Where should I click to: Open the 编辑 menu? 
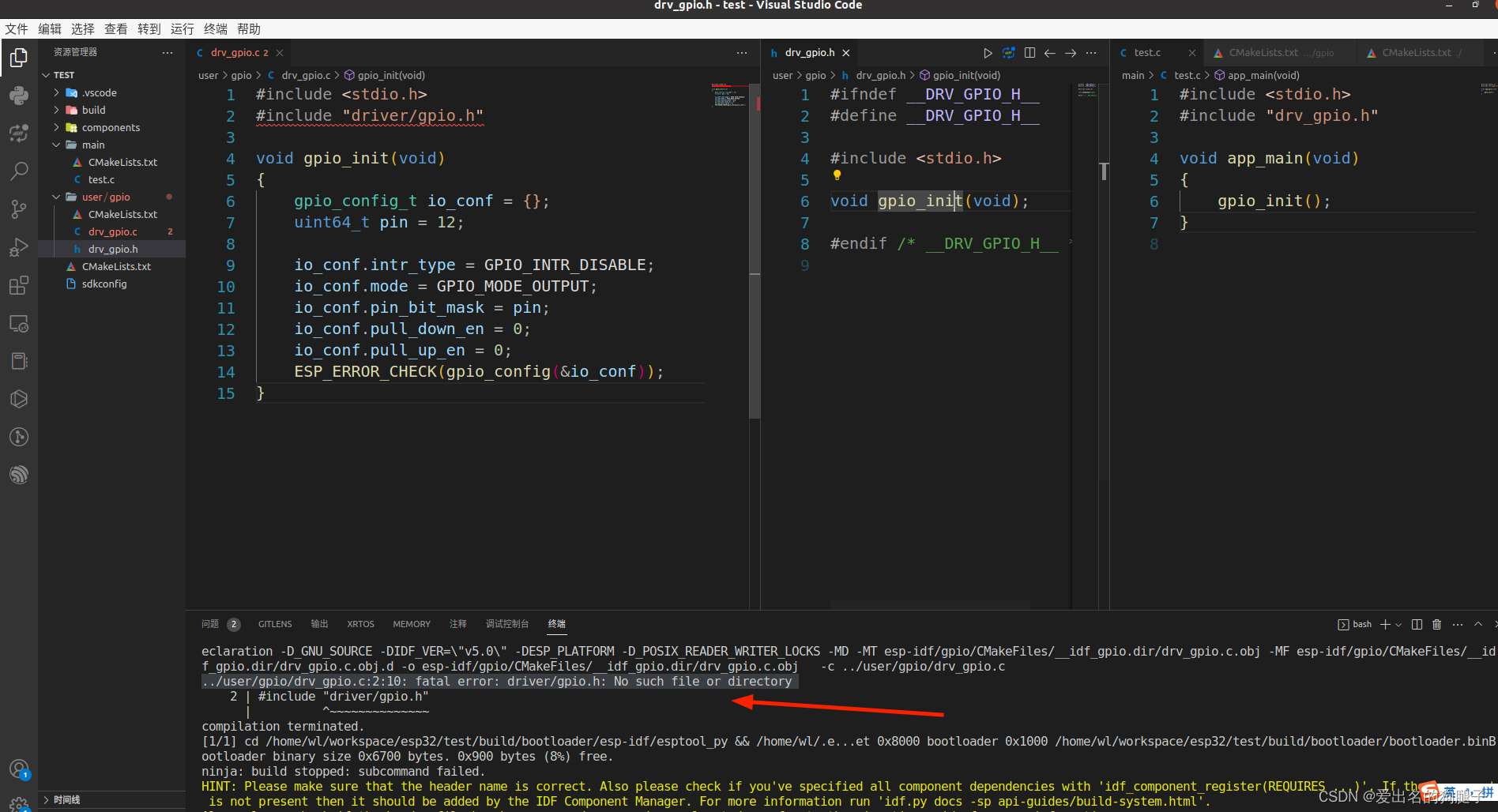tap(50, 29)
